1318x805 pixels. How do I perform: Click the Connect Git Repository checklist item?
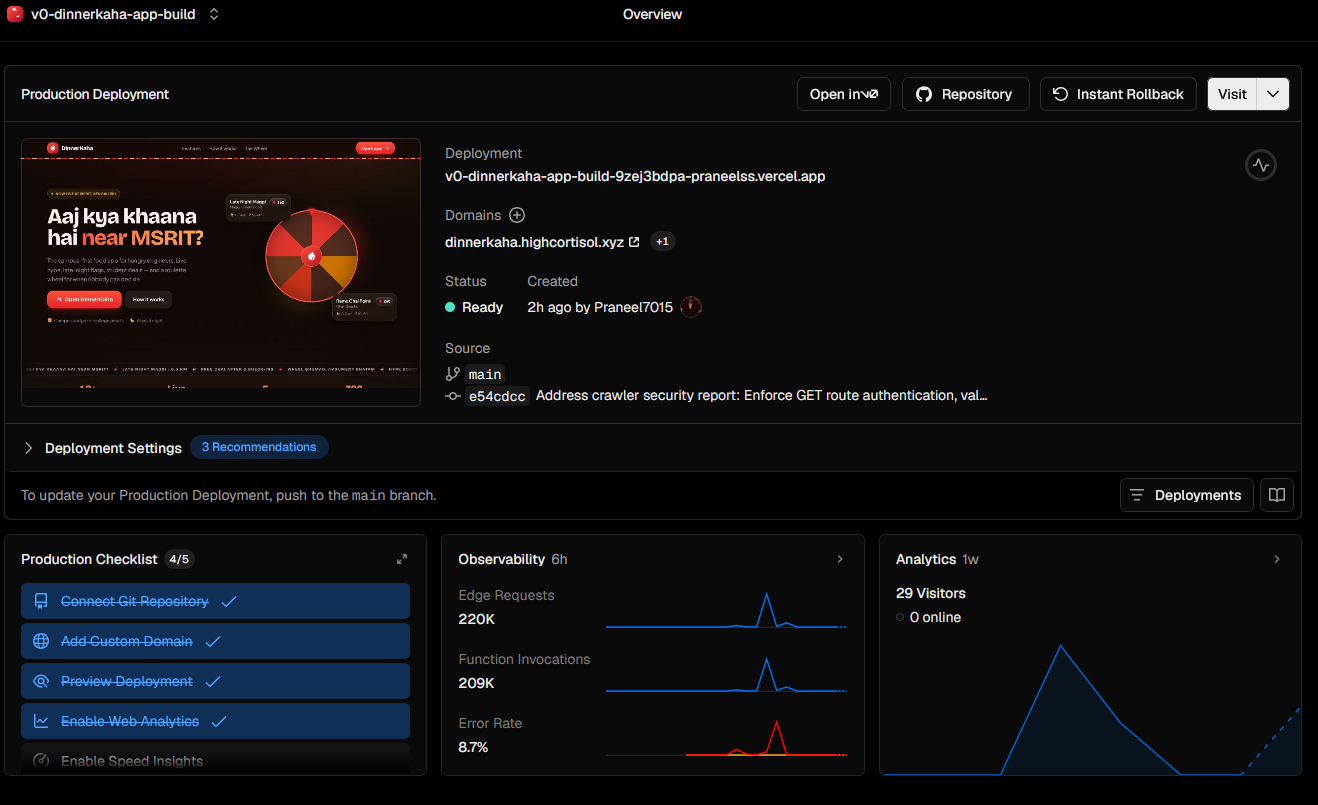215,601
